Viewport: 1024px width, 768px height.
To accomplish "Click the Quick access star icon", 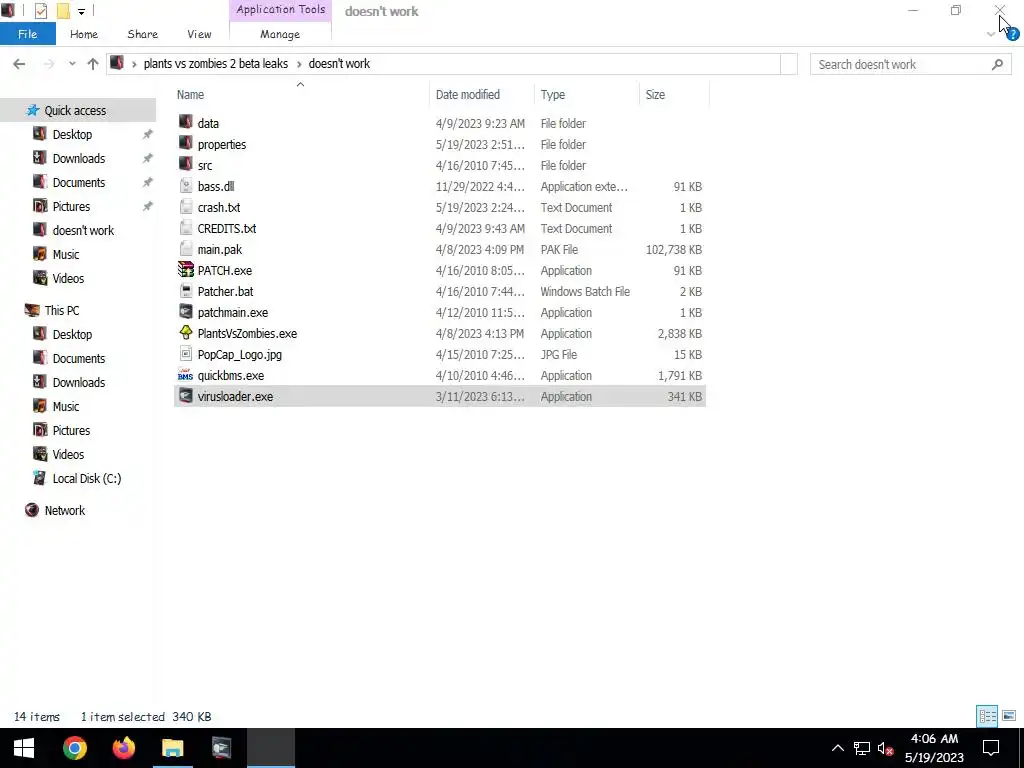I will pyautogui.click(x=33, y=110).
